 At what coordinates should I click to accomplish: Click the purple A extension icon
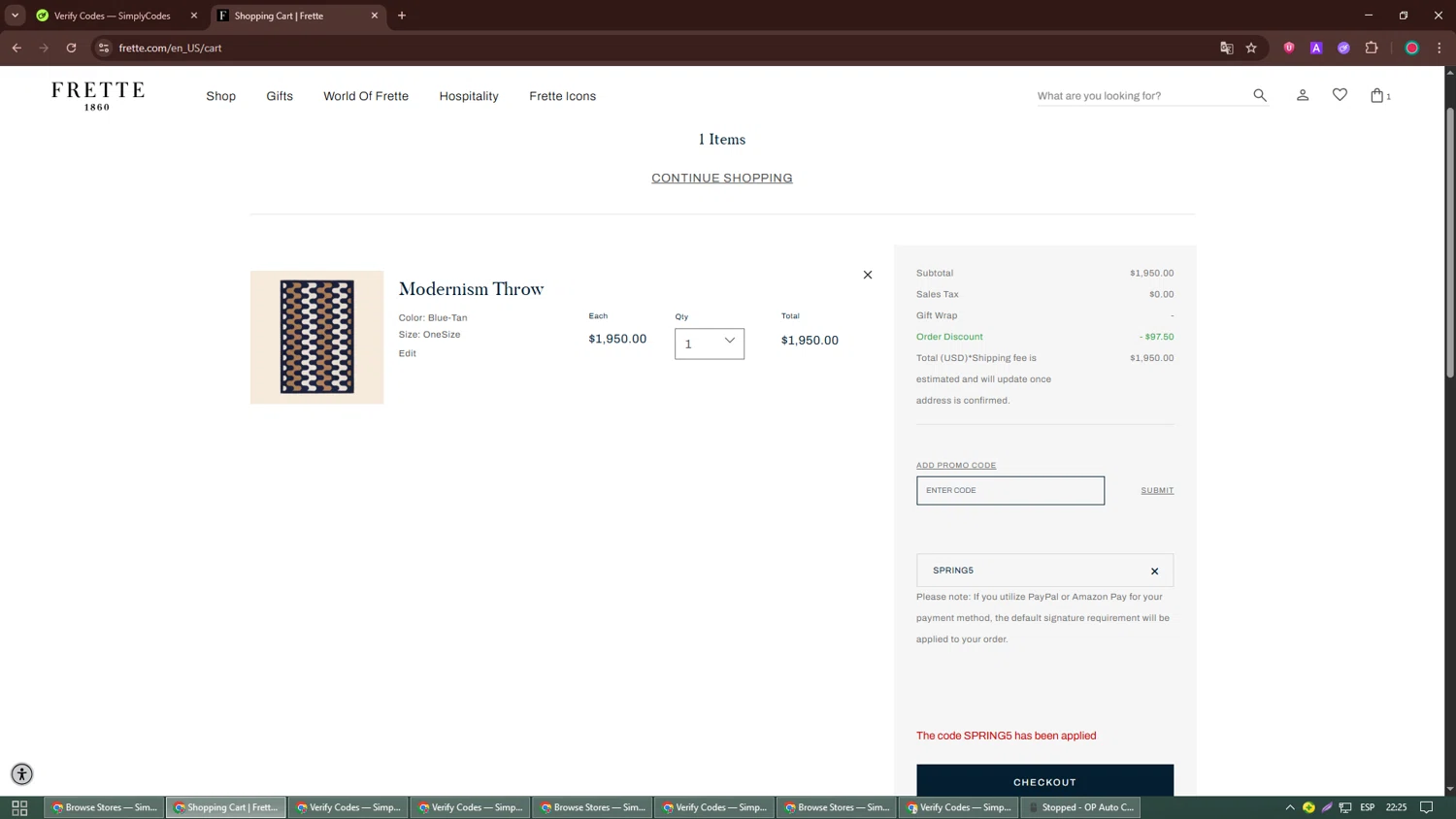coord(1316,48)
